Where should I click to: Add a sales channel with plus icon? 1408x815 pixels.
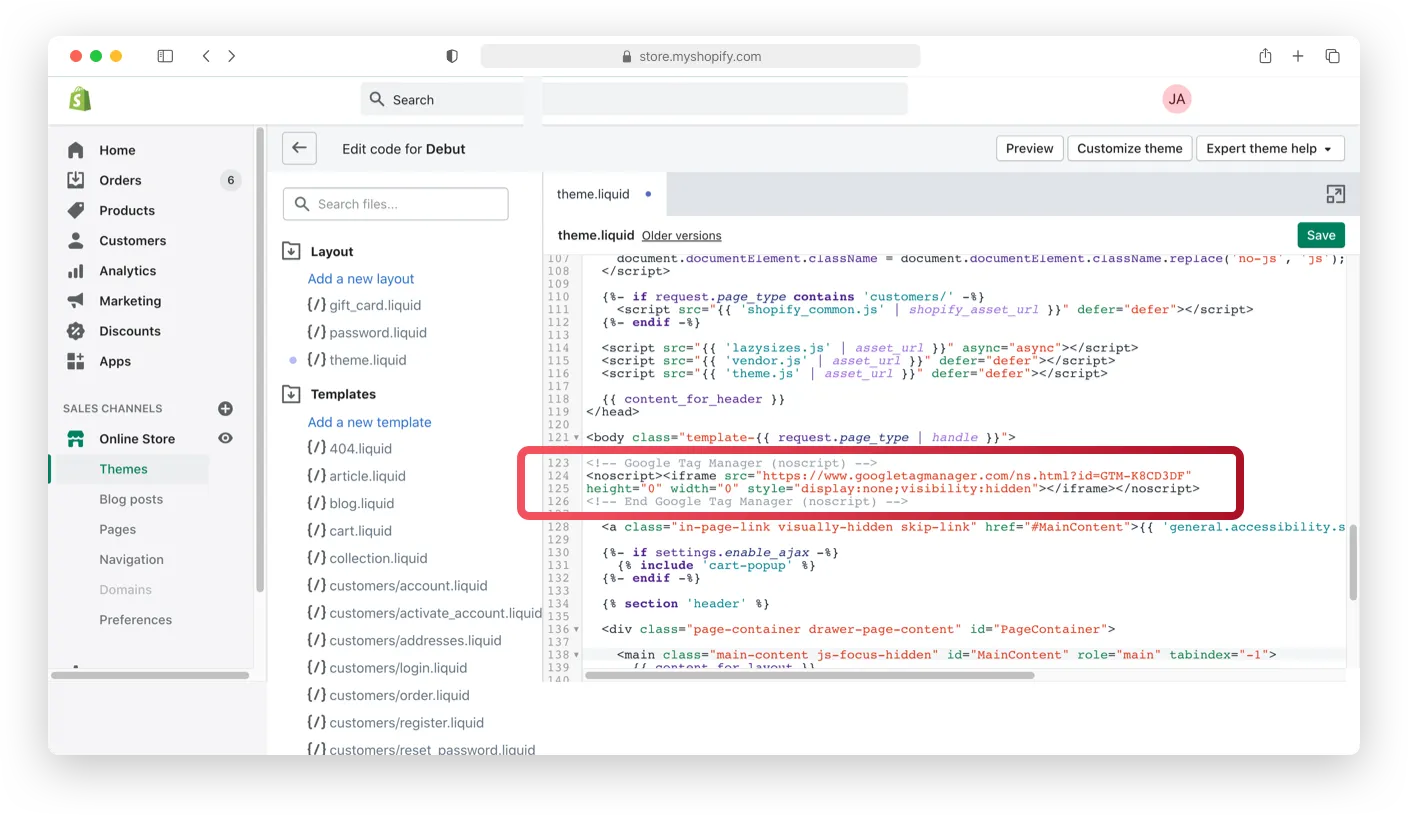coord(225,408)
